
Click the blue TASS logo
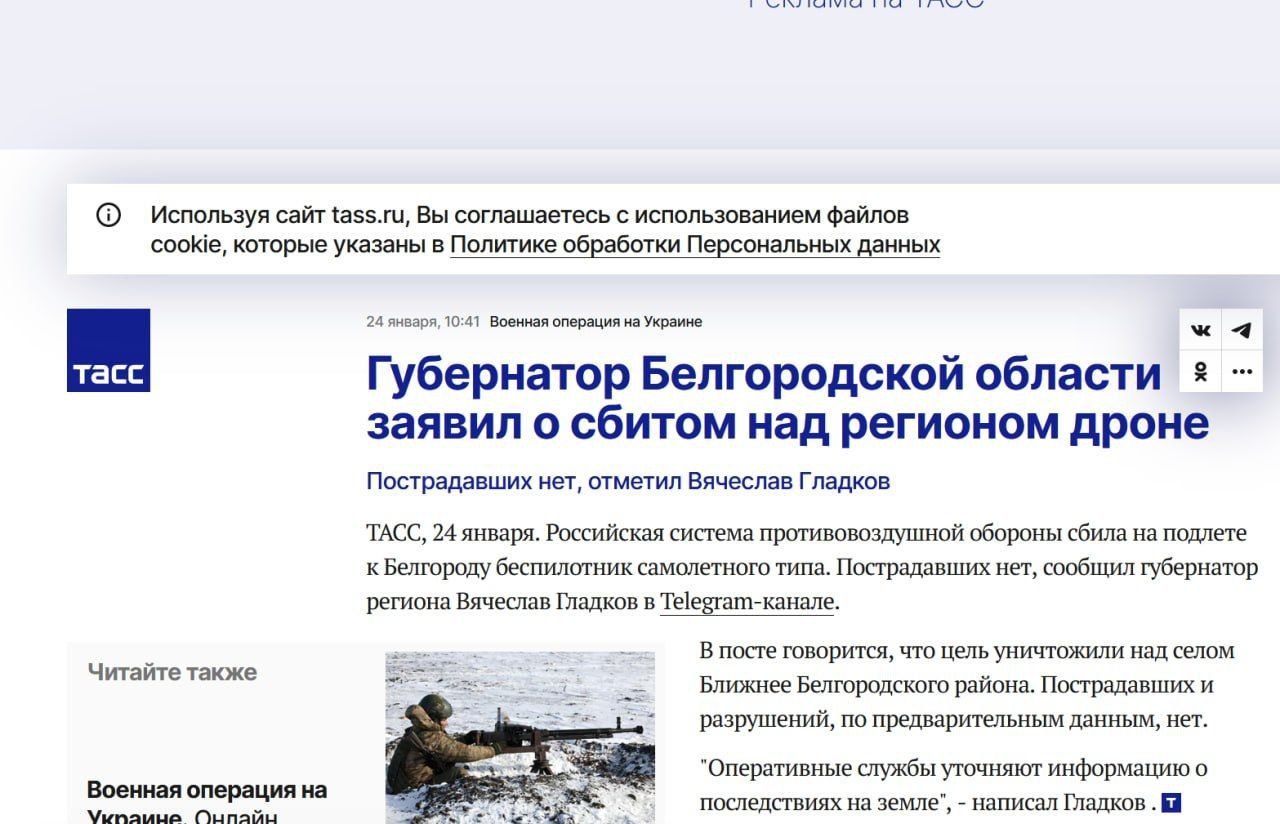pos(108,350)
